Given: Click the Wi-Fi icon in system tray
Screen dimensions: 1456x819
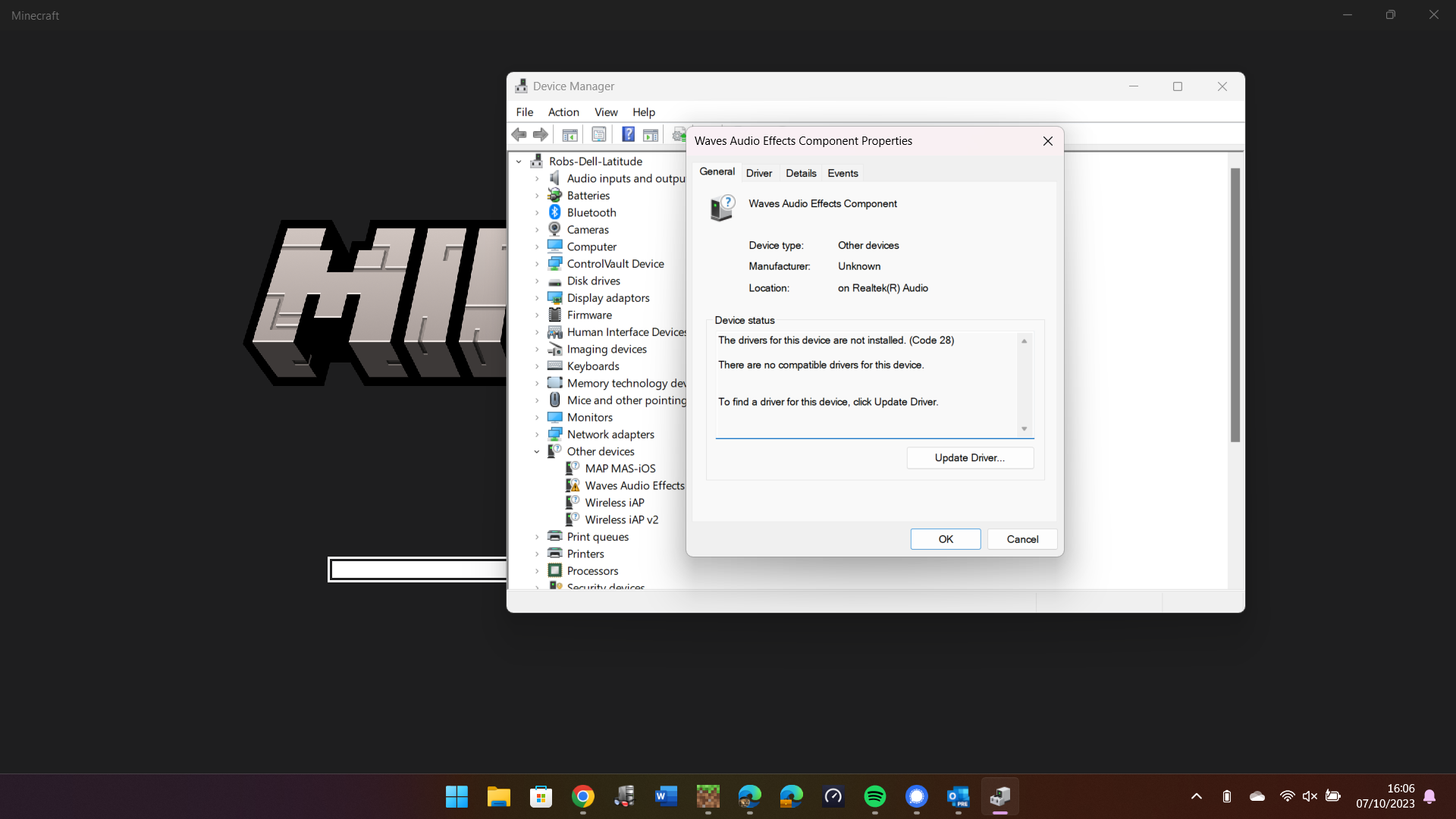Looking at the screenshot, I should point(1287,796).
